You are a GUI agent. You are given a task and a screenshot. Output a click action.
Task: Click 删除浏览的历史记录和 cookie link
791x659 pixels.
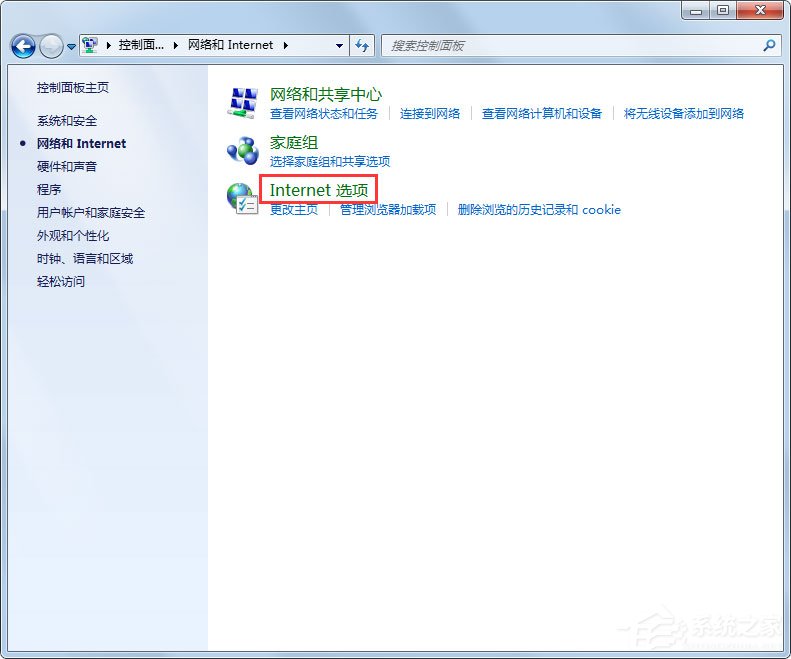(x=539, y=210)
